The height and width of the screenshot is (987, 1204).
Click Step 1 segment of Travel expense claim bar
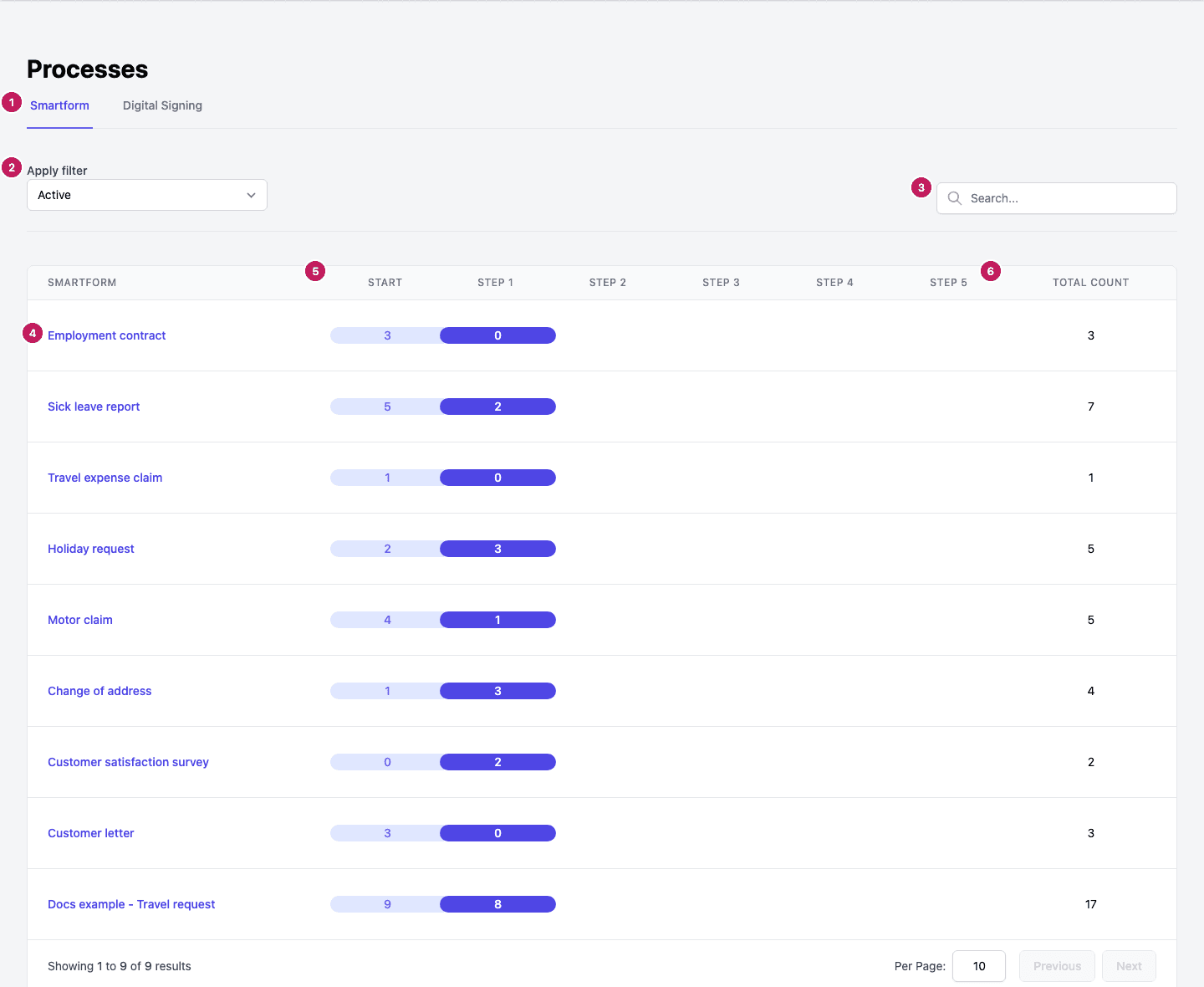pyautogui.click(x=497, y=478)
